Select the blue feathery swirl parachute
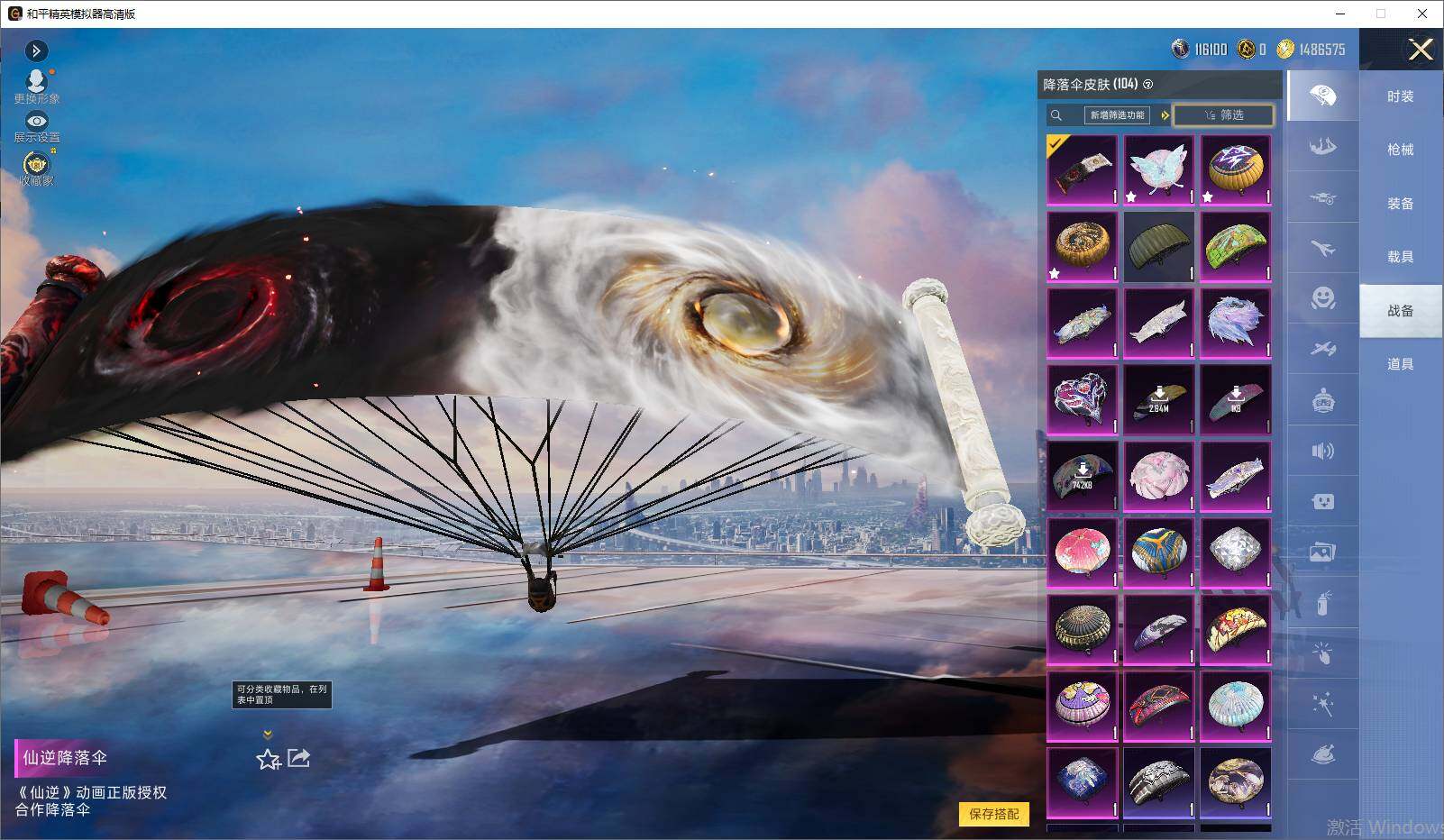This screenshot has height=840, width=1444. coord(1236,324)
